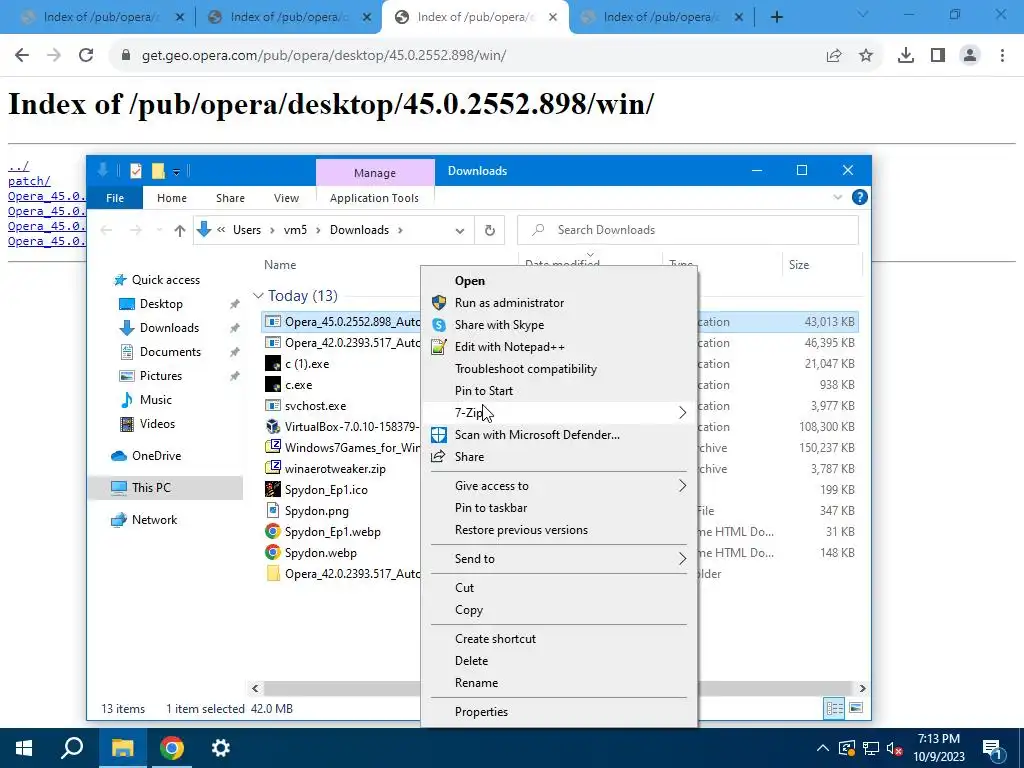Click share page icon in address bar

(x=834, y=56)
